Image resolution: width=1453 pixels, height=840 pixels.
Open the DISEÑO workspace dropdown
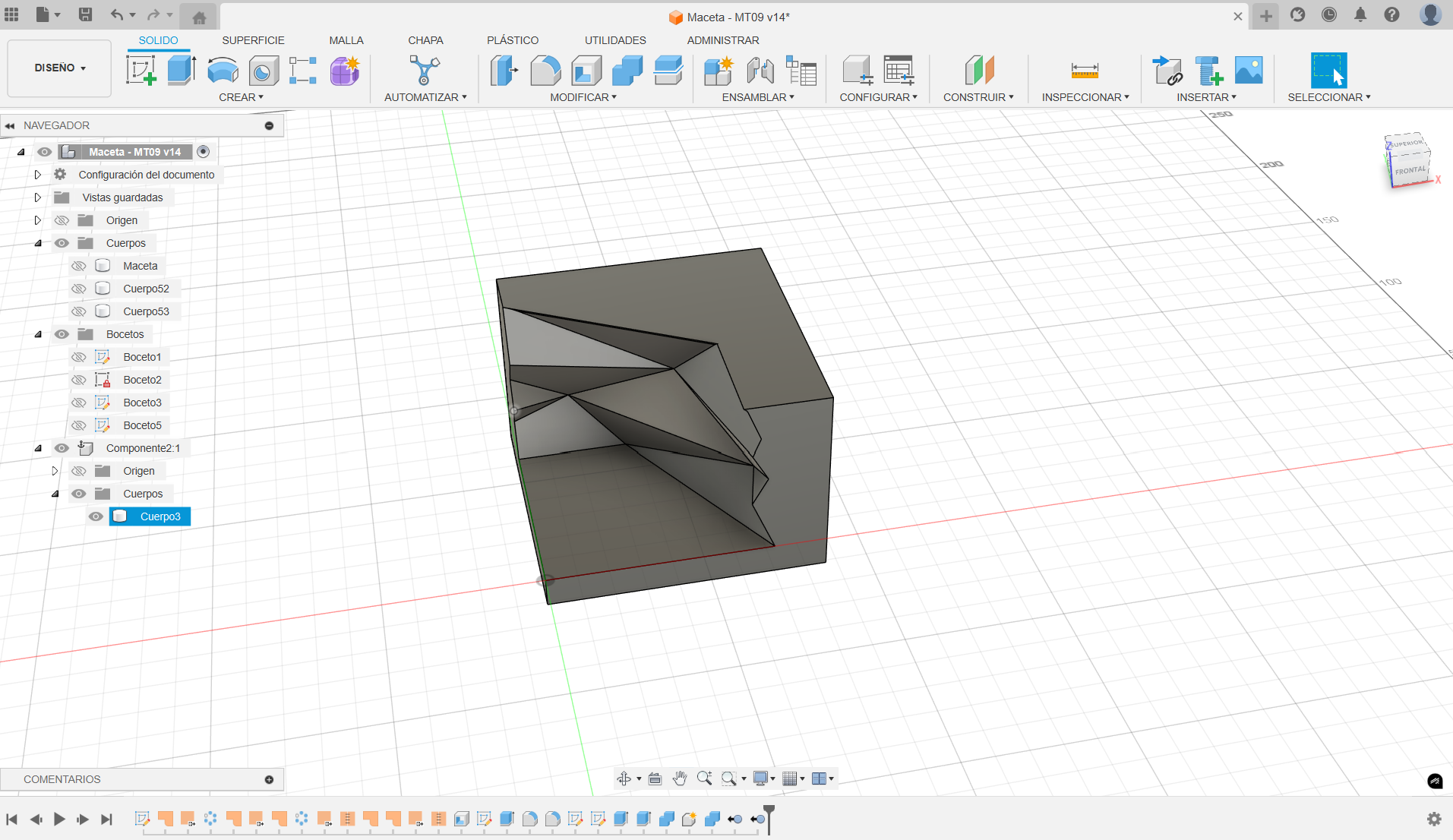59,68
